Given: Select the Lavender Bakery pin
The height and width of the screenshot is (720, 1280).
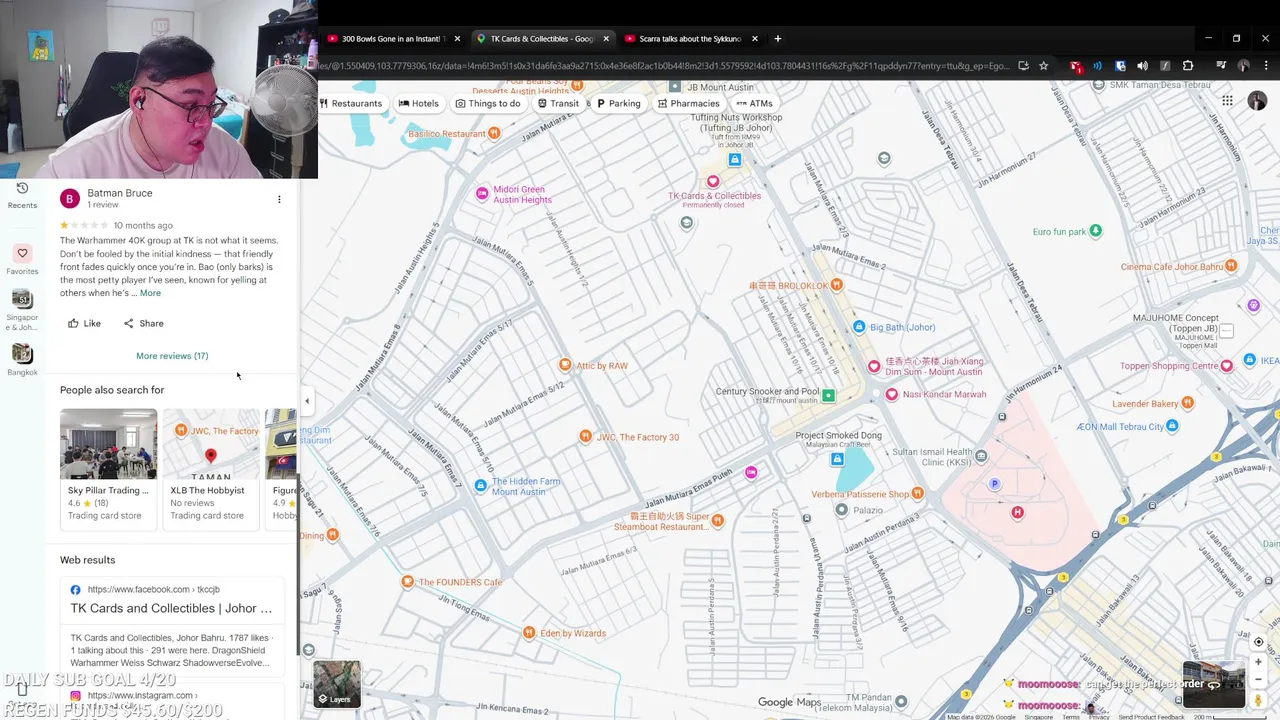Looking at the screenshot, I should click(x=1187, y=403).
